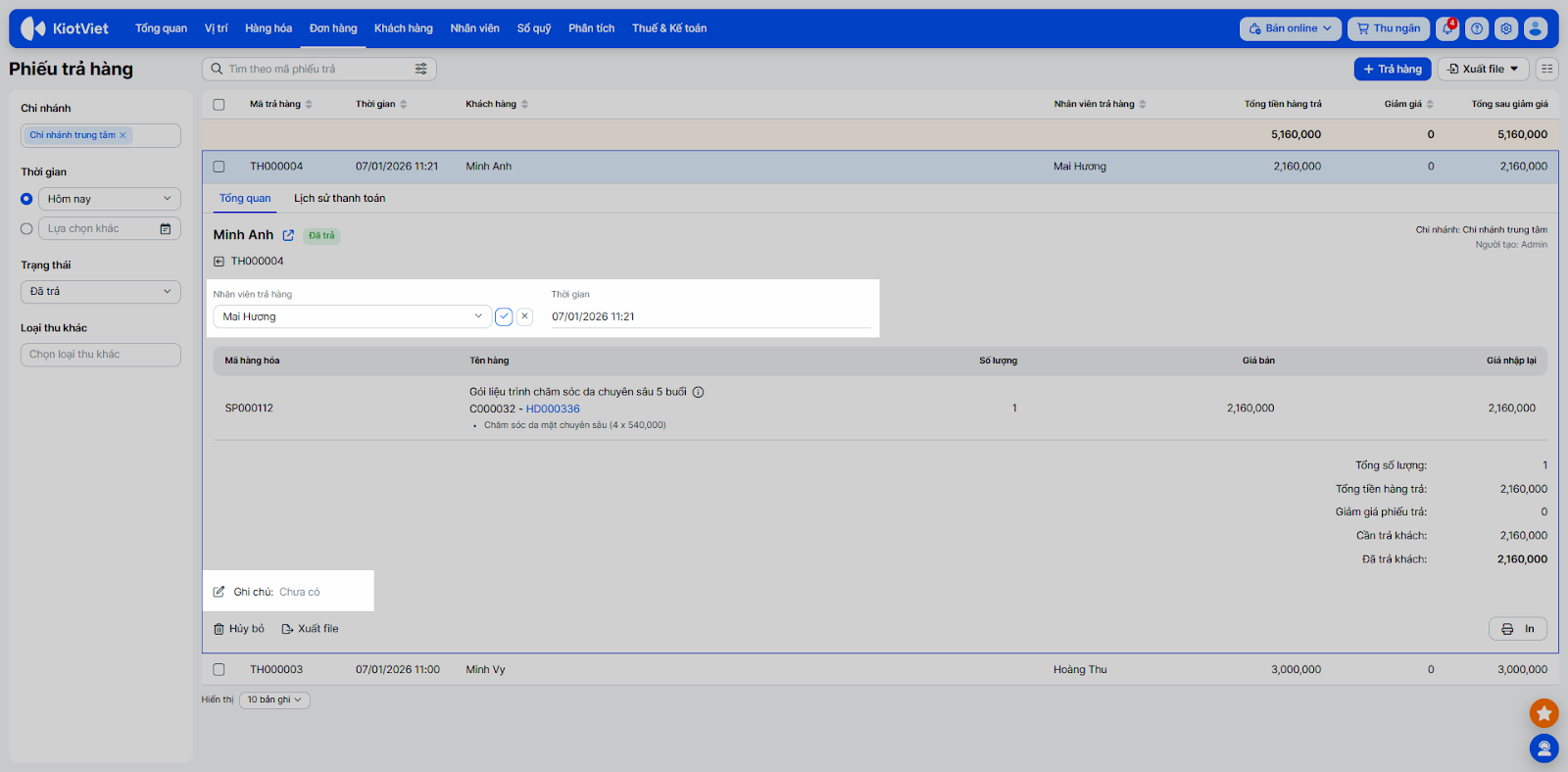The width and height of the screenshot is (1568, 772).
Task: Click the Chi nhánh filter field
Action: pyautogui.click(x=101, y=135)
